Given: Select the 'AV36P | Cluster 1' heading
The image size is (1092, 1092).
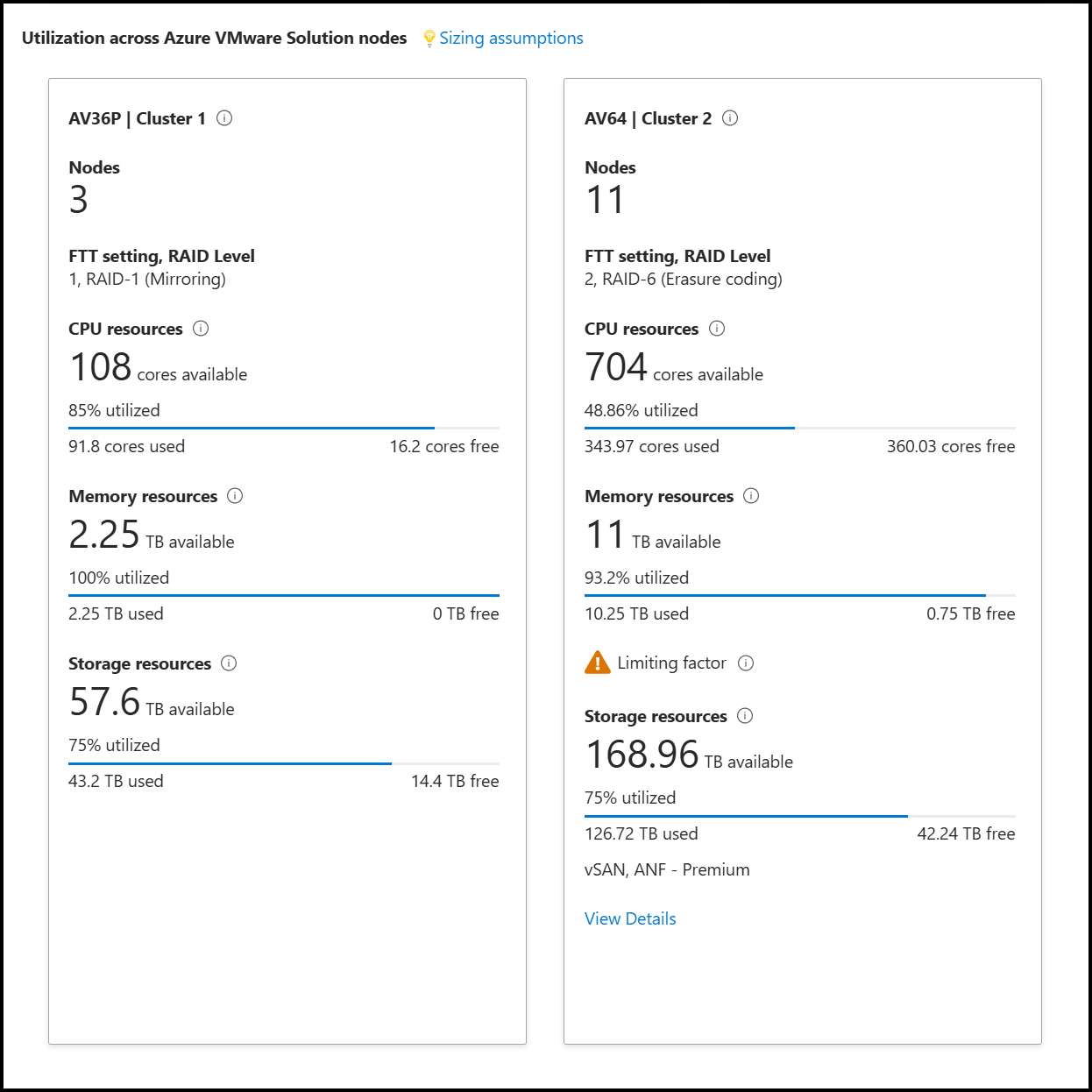Looking at the screenshot, I should [x=137, y=118].
